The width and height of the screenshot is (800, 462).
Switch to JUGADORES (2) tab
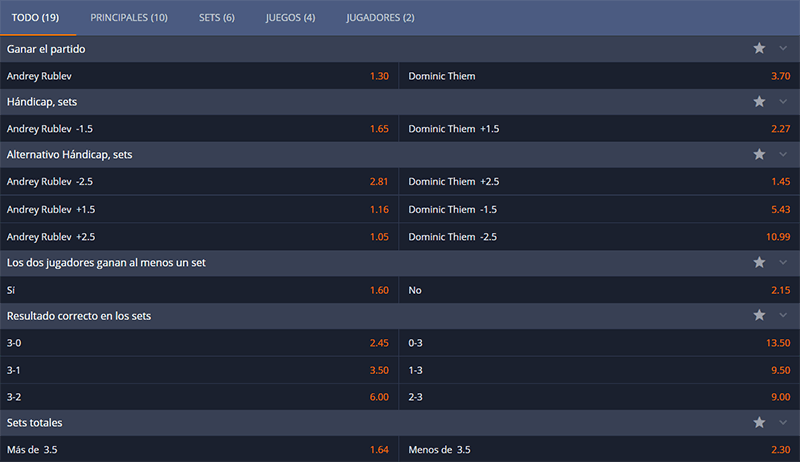coord(381,18)
